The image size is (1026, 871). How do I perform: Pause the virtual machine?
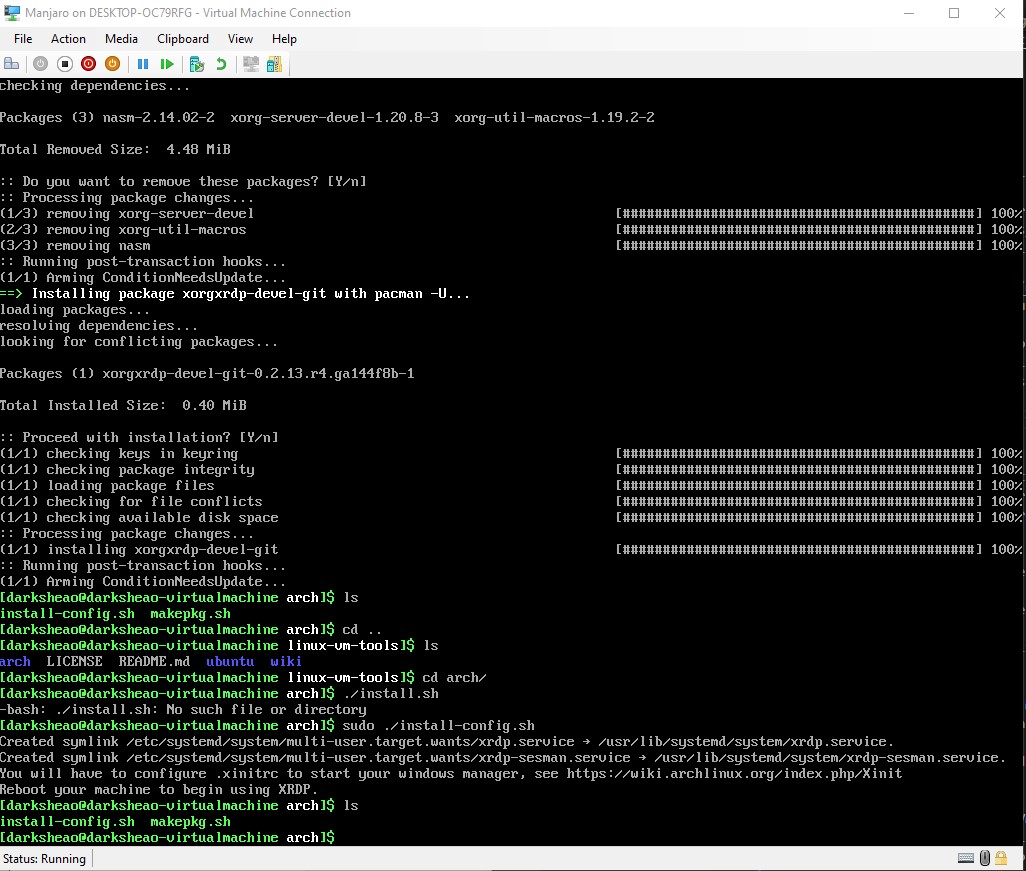coord(143,63)
